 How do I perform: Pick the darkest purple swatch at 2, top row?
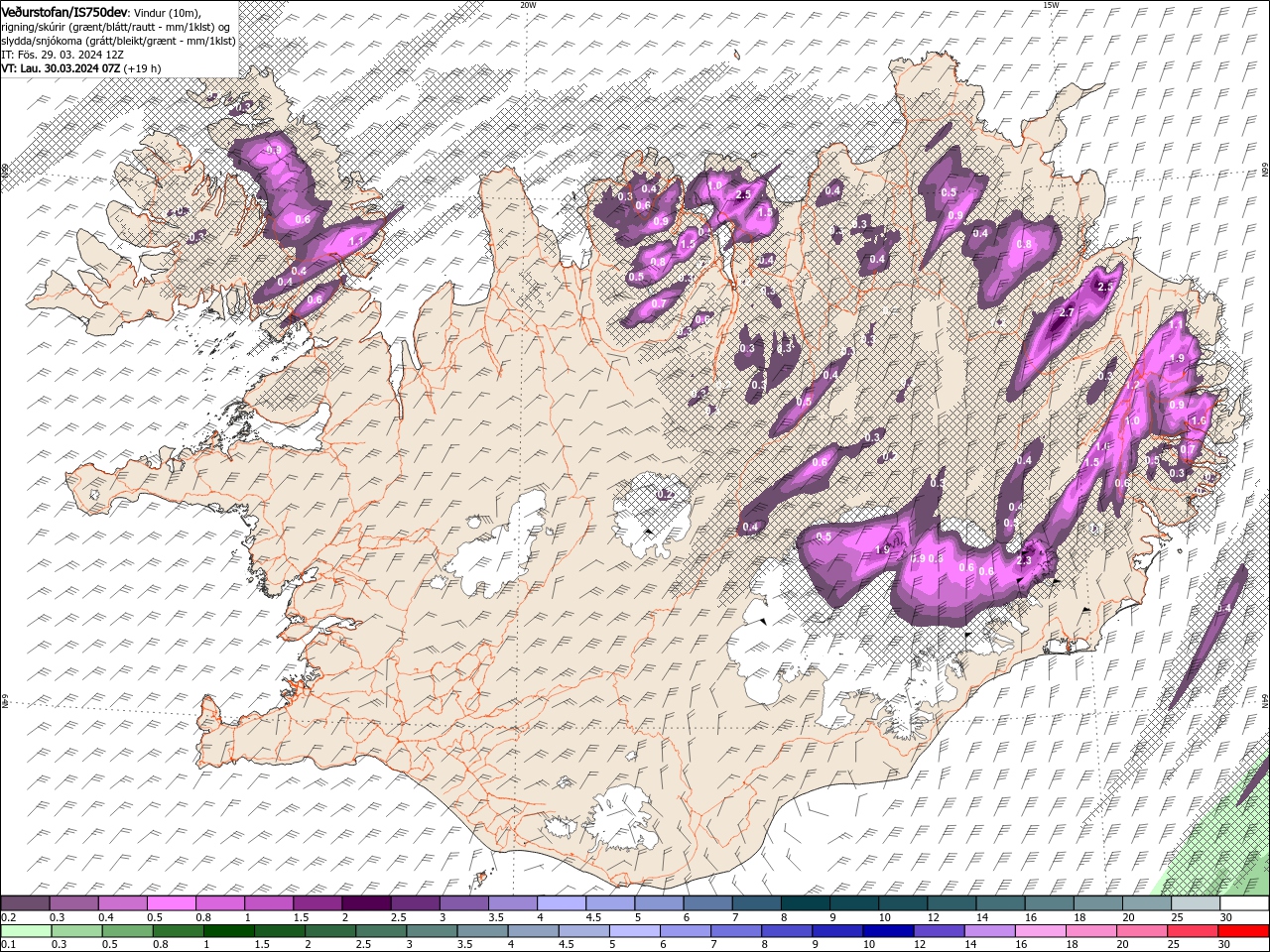365,903
